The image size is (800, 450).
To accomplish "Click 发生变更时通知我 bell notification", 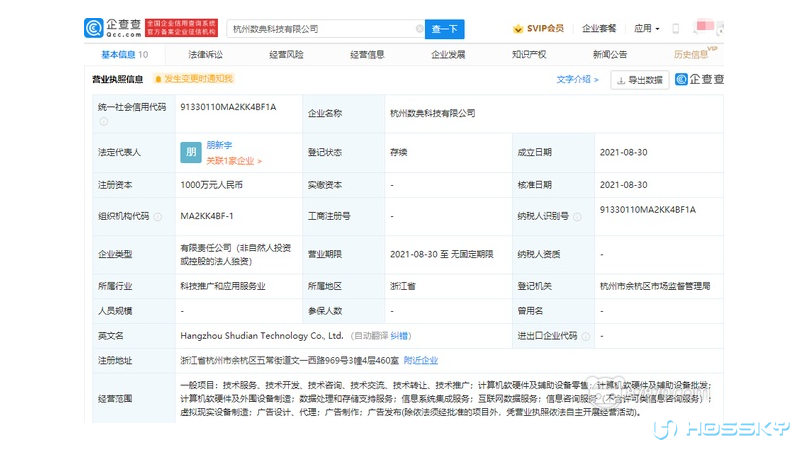I will click(x=194, y=79).
